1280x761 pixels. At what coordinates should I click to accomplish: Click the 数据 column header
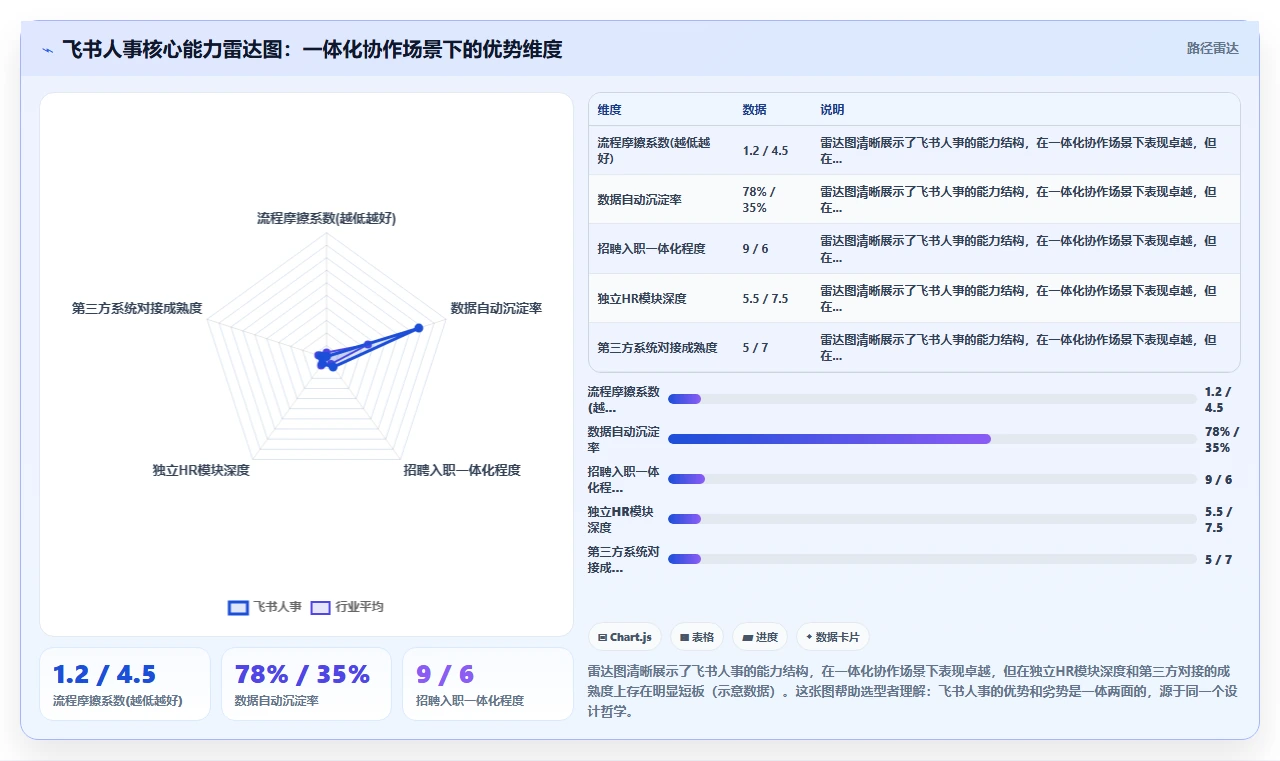754,110
